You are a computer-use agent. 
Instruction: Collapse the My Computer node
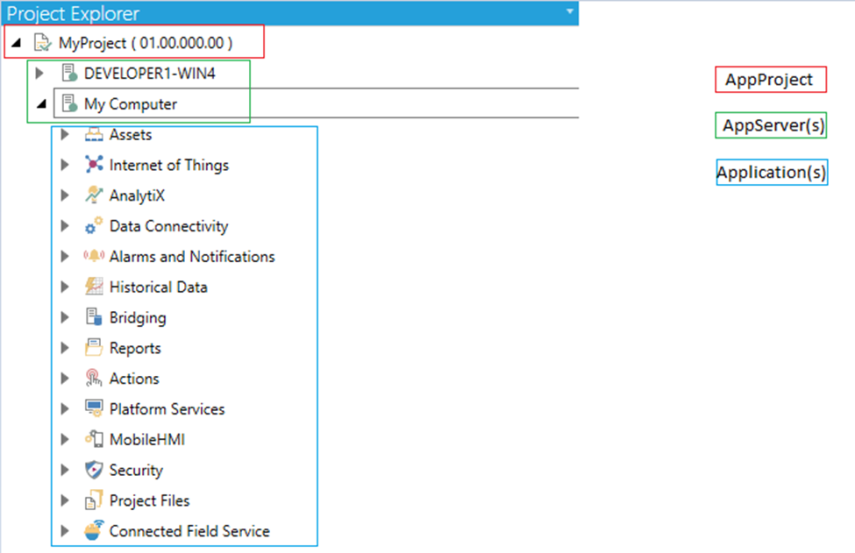click(40, 104)
